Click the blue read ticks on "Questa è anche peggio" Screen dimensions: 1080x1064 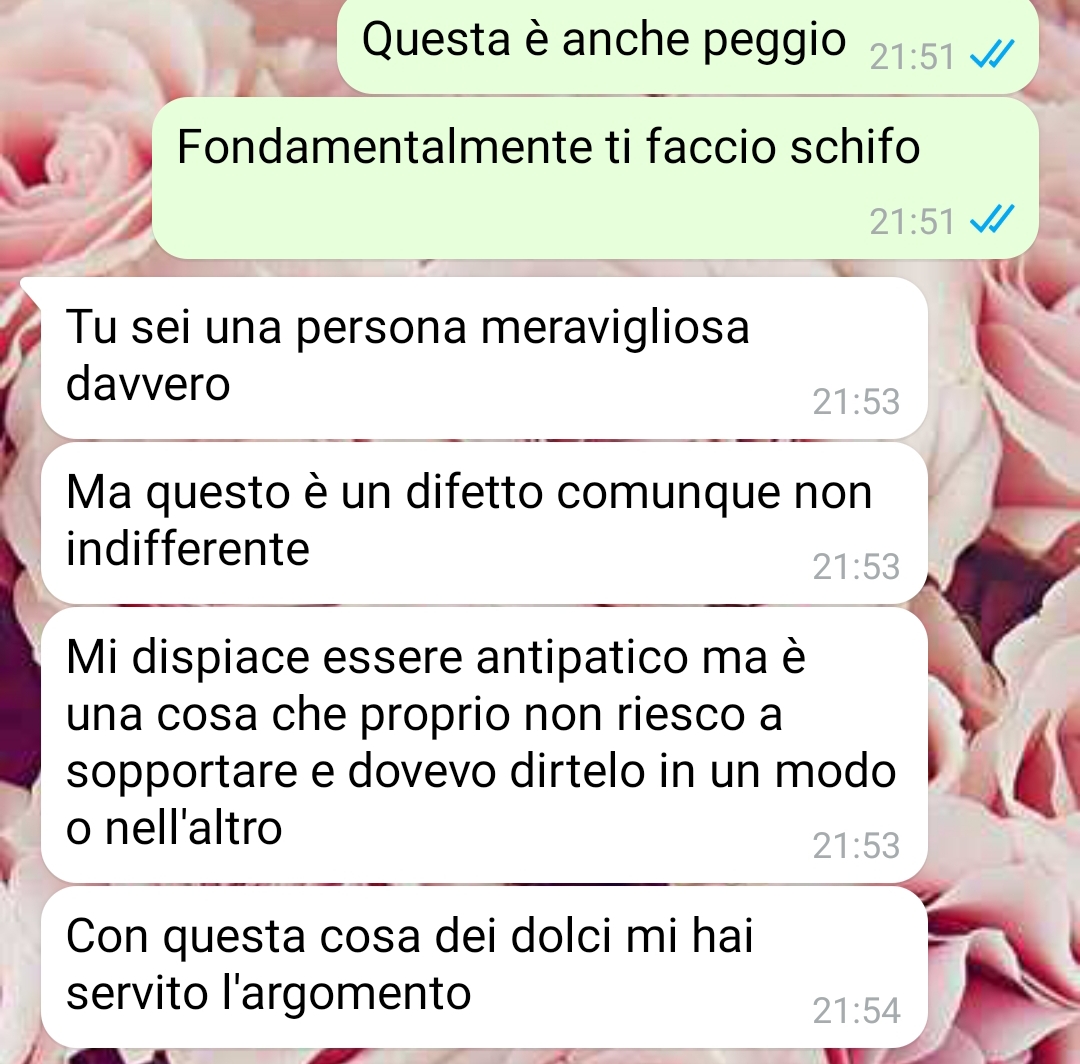click(992, 54)
